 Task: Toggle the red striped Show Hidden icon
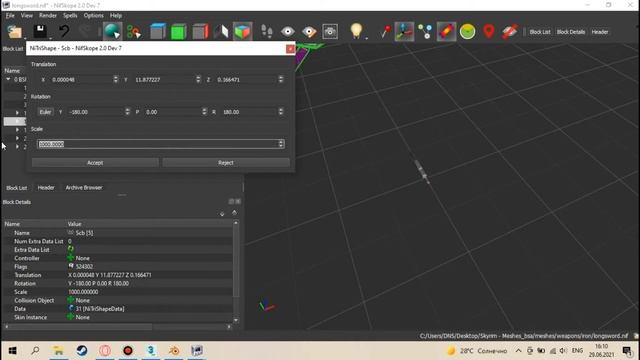[509, 31]
